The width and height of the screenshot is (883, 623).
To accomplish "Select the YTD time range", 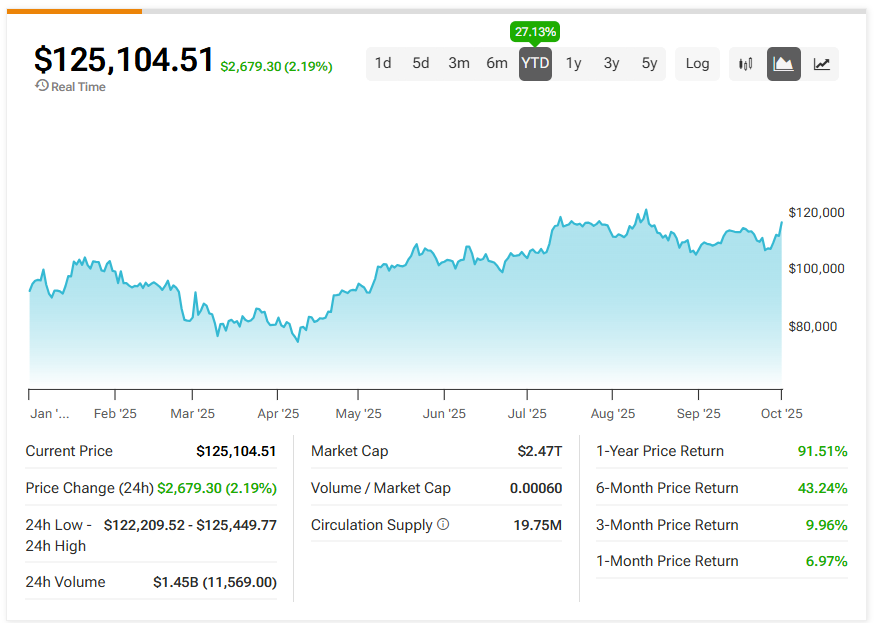I will click(x=535, y=63).
